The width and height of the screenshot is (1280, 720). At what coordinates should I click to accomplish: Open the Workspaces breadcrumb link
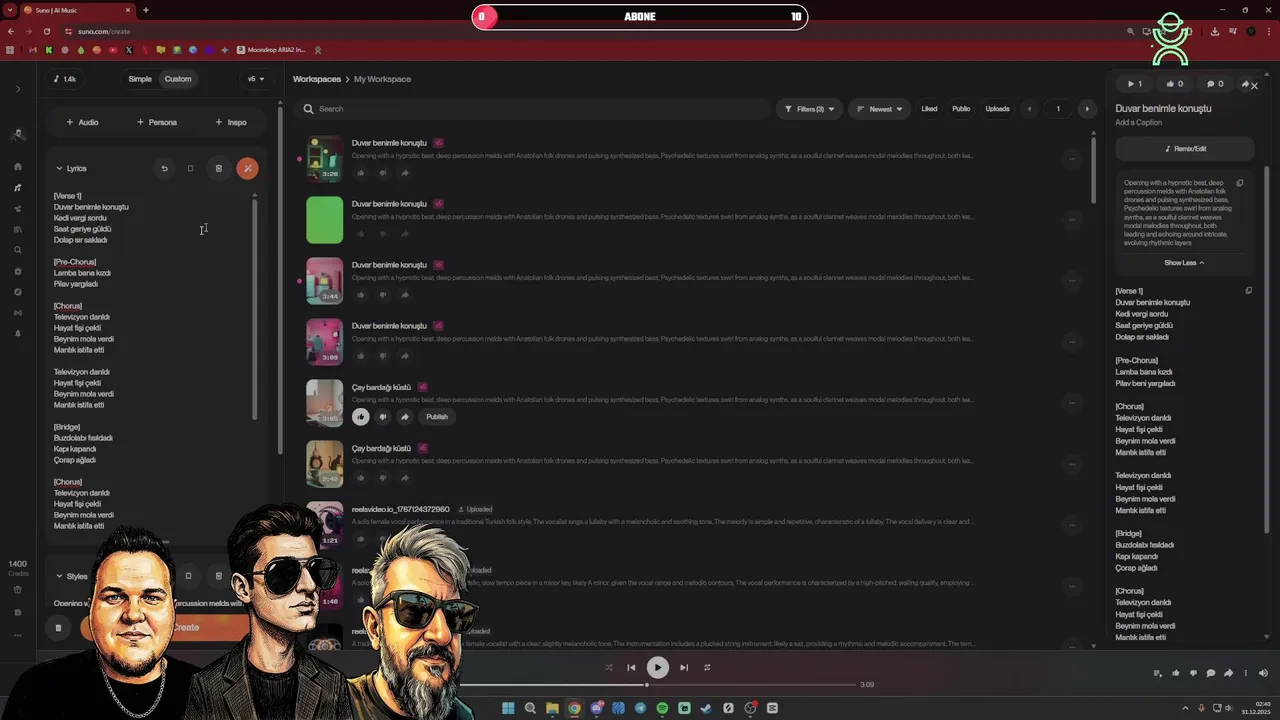[x=317, y=79]
